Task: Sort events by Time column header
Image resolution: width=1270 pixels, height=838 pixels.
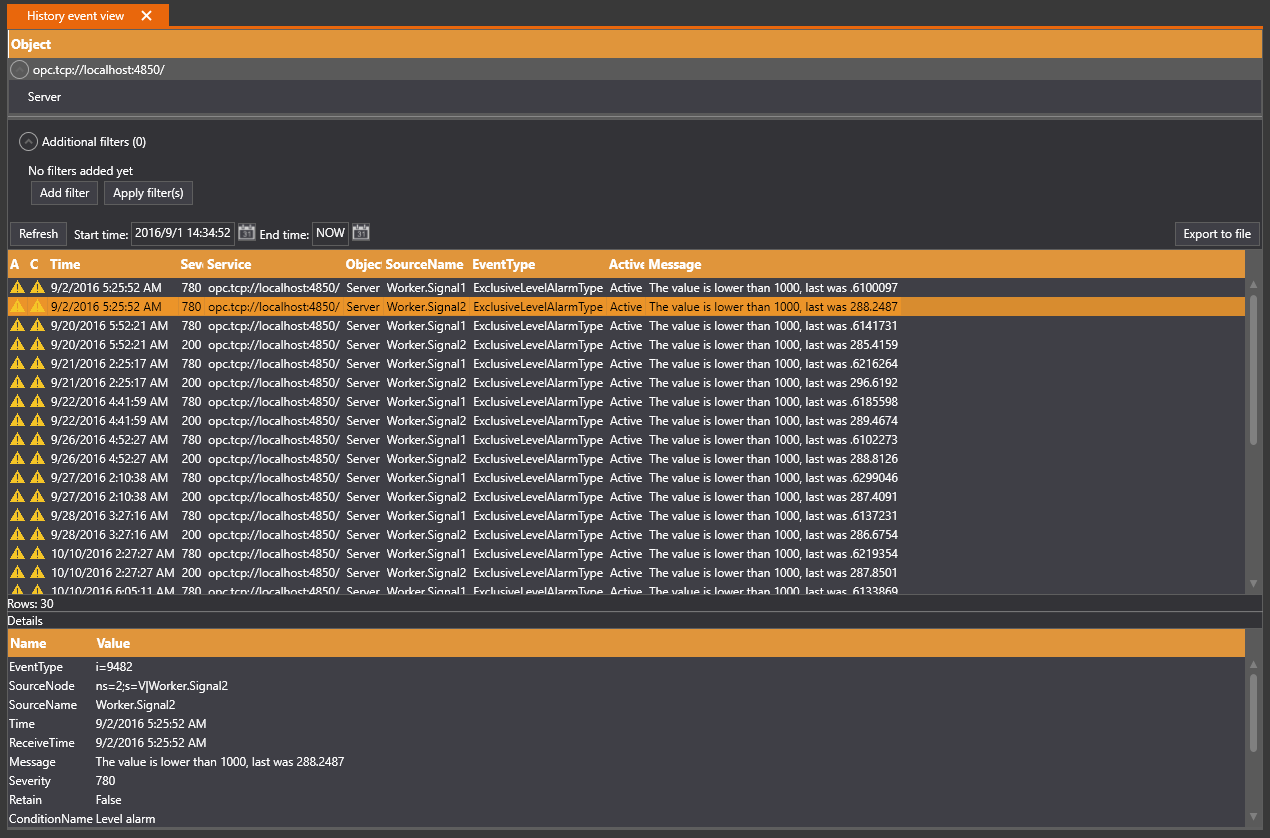Action: point(65,265)
